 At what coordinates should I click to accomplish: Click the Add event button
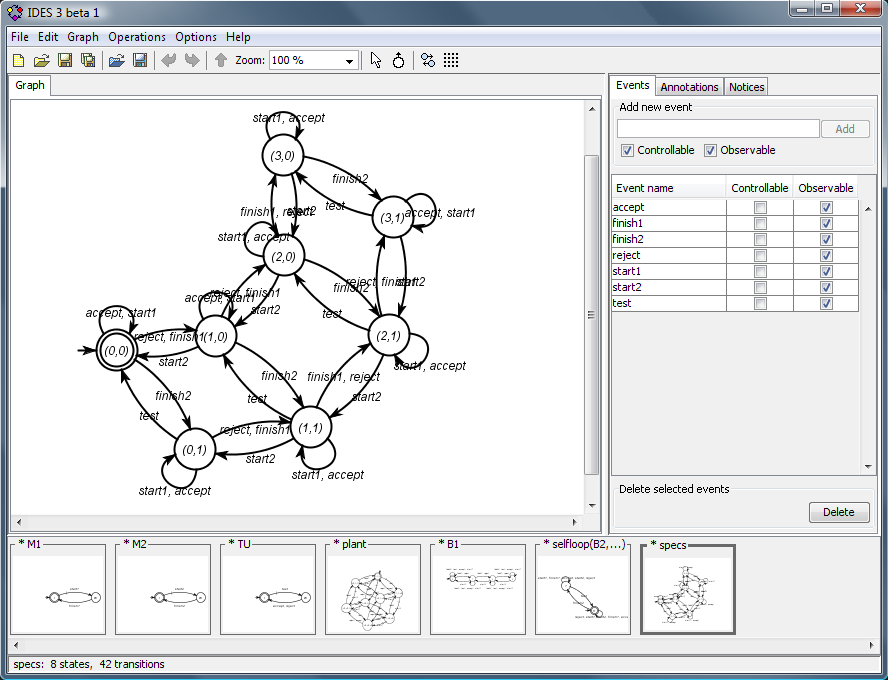[845, 129]
